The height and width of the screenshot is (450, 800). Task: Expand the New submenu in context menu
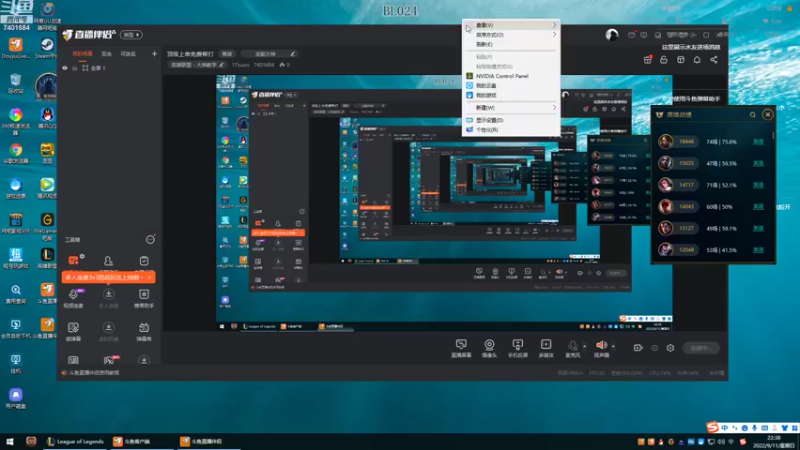(x=511, y=108)
